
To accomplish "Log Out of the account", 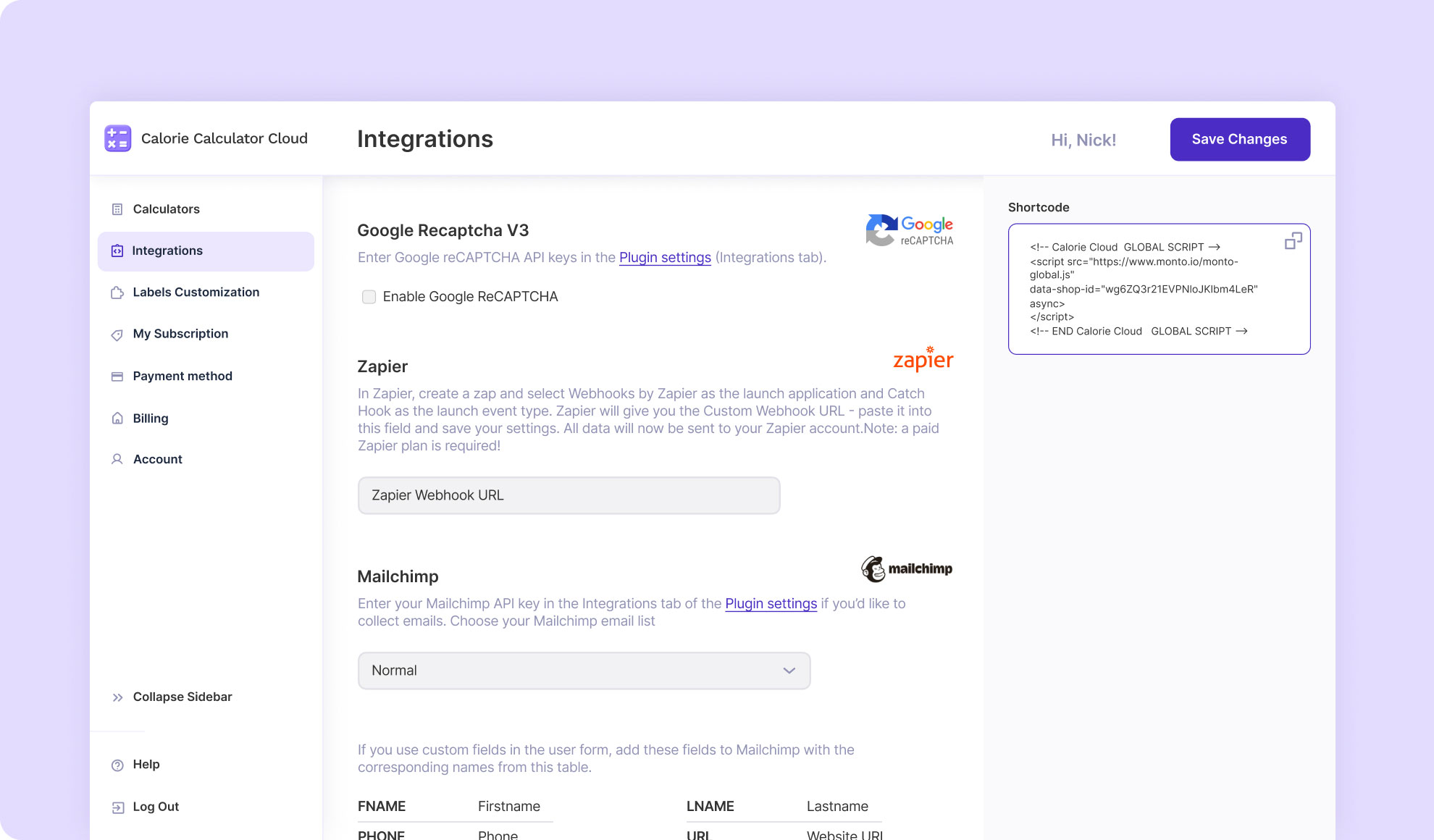I will [x=156, y=807].
